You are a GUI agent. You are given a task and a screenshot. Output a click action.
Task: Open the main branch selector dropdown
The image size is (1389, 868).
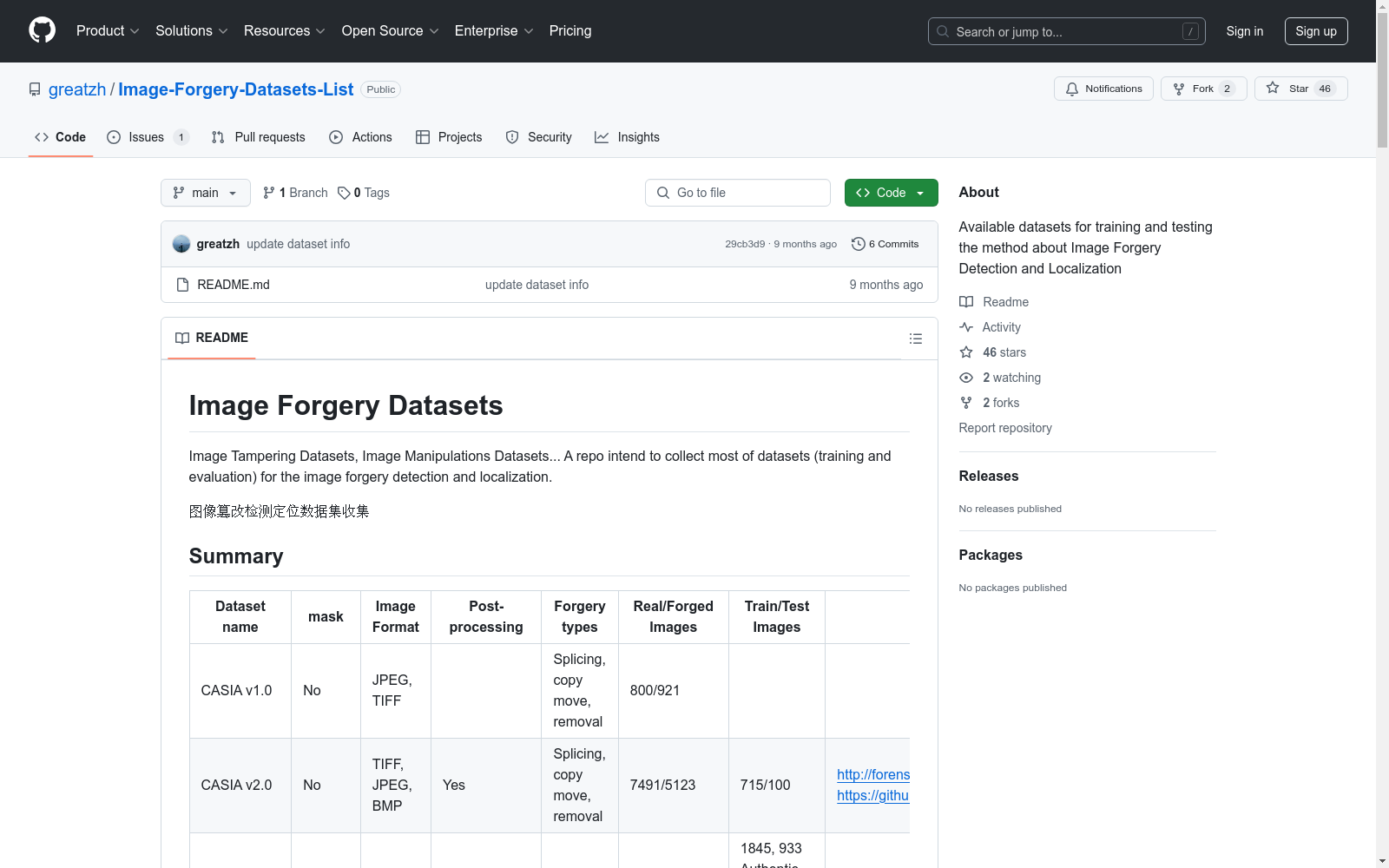(x=206, y=193)
